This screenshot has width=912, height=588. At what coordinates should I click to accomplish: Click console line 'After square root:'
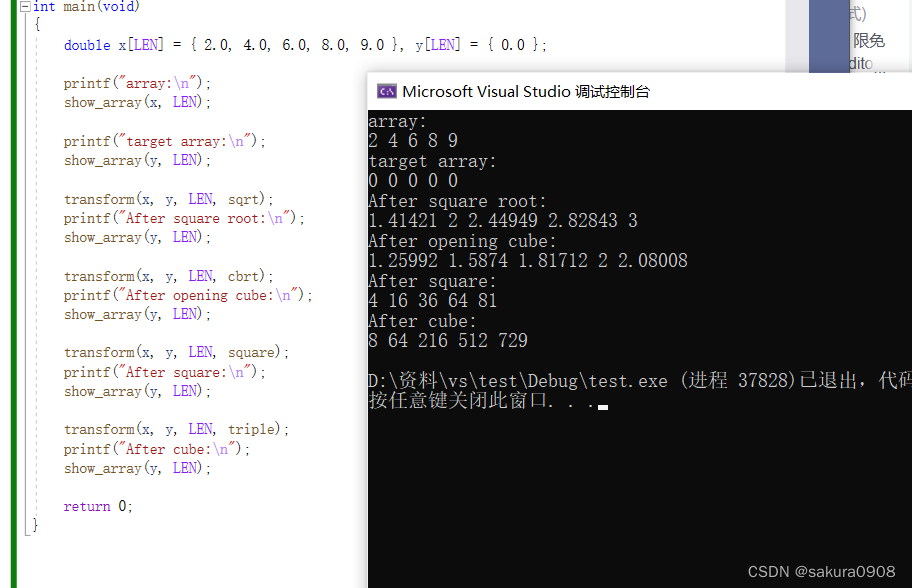458,201
